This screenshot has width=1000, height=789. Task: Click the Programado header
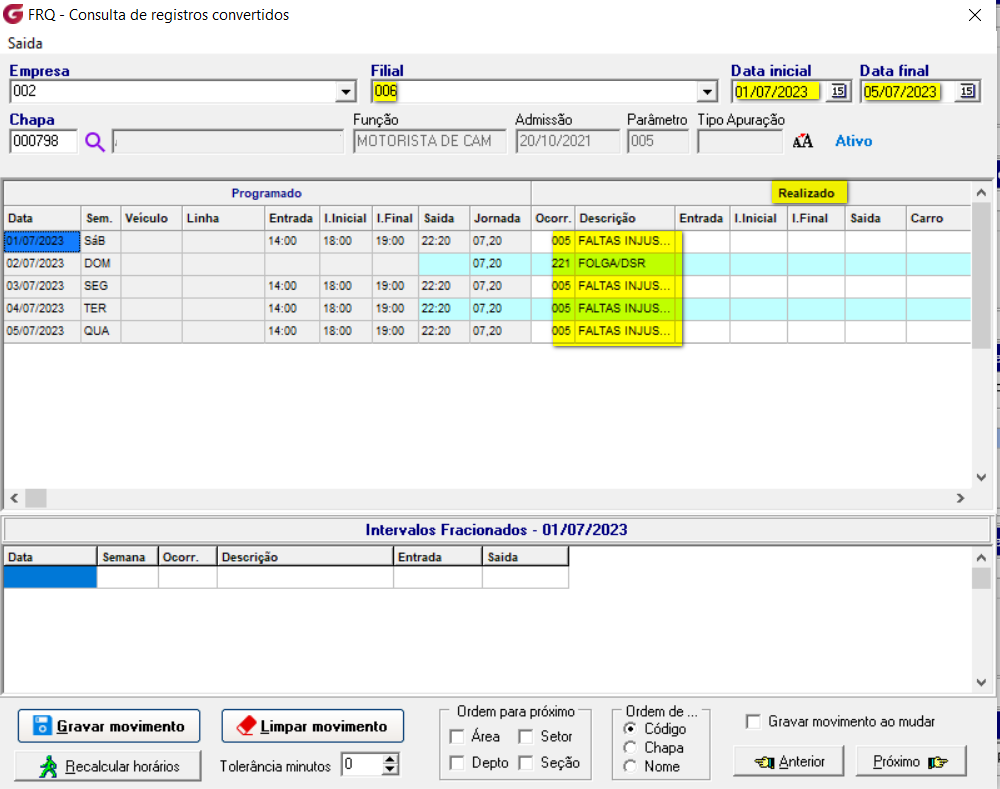[x=267, y=193]
